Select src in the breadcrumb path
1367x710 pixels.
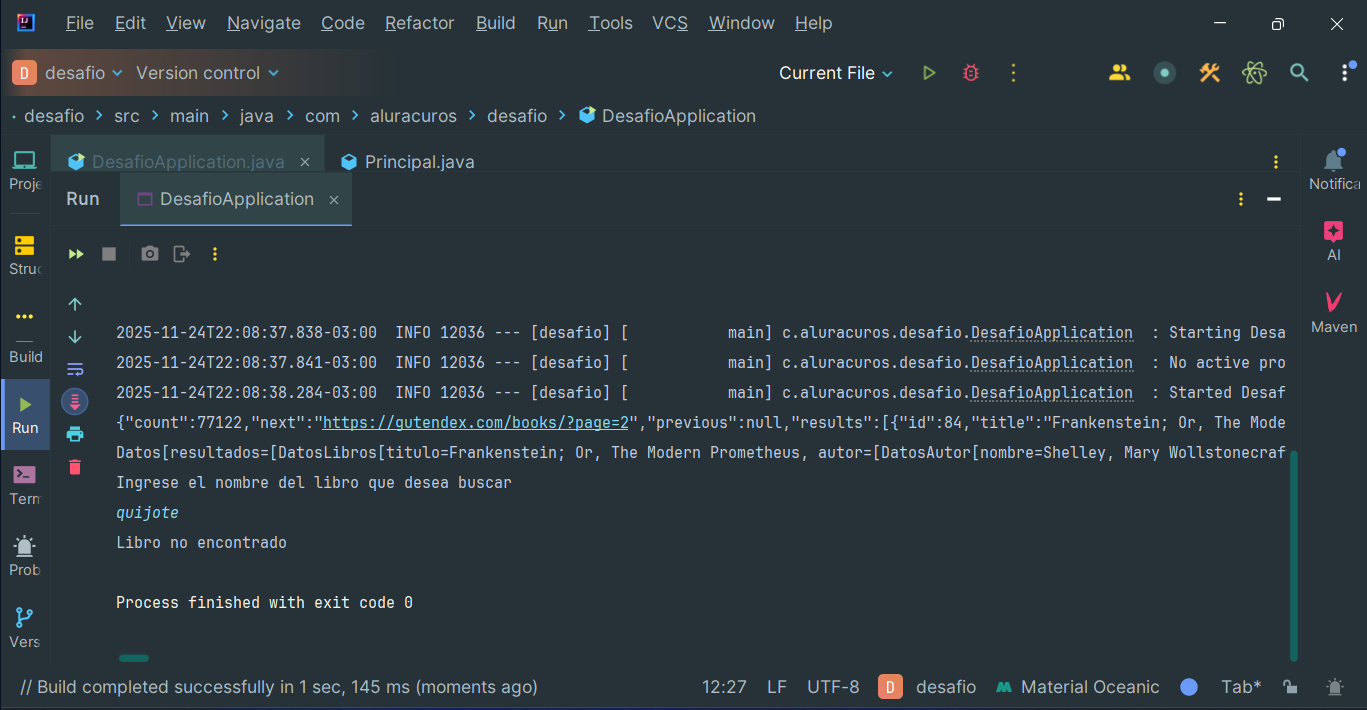click(127, 116)
